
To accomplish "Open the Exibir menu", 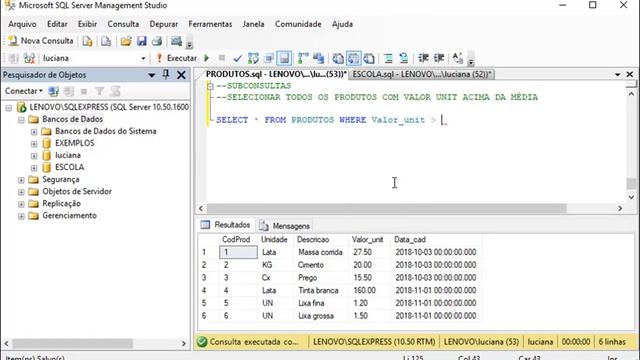I will pyautogui.click(x=87, y=24).
